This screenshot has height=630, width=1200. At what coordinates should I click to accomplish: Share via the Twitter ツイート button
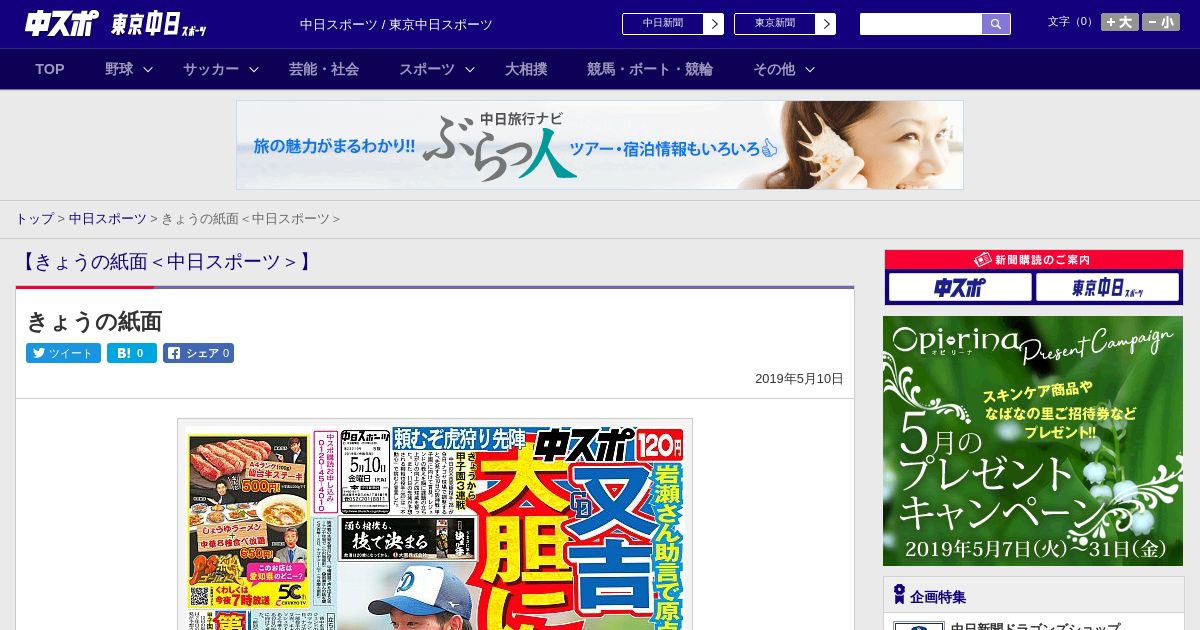coord(63,353)
